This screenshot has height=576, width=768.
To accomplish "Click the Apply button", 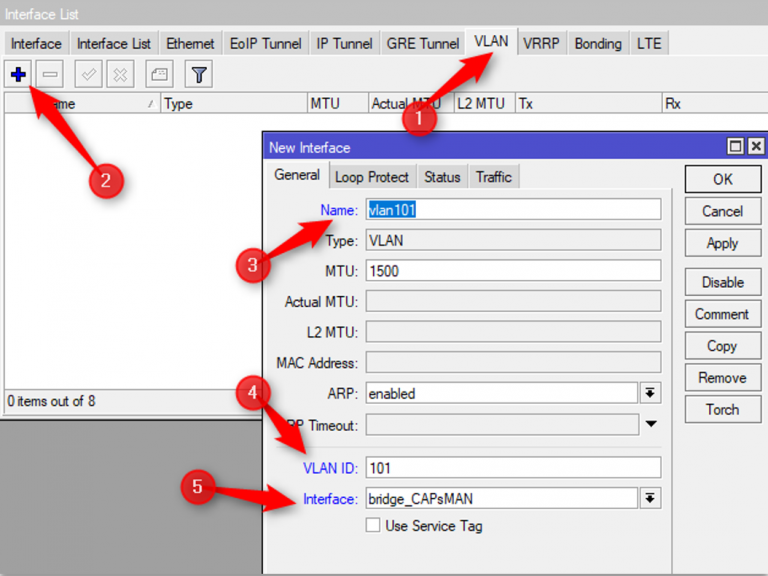I will click(722, 243).
